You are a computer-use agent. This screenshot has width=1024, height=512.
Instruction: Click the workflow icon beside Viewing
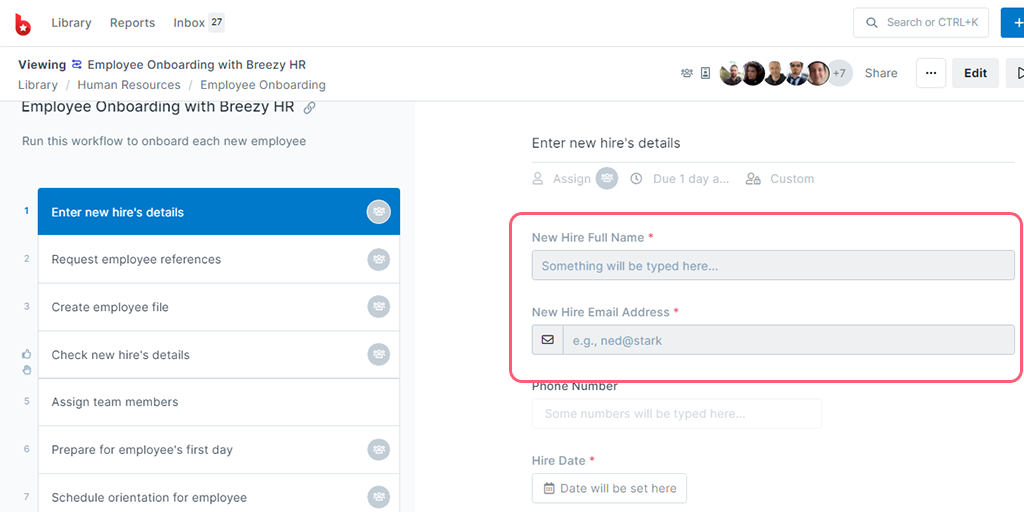click(77, 65)
